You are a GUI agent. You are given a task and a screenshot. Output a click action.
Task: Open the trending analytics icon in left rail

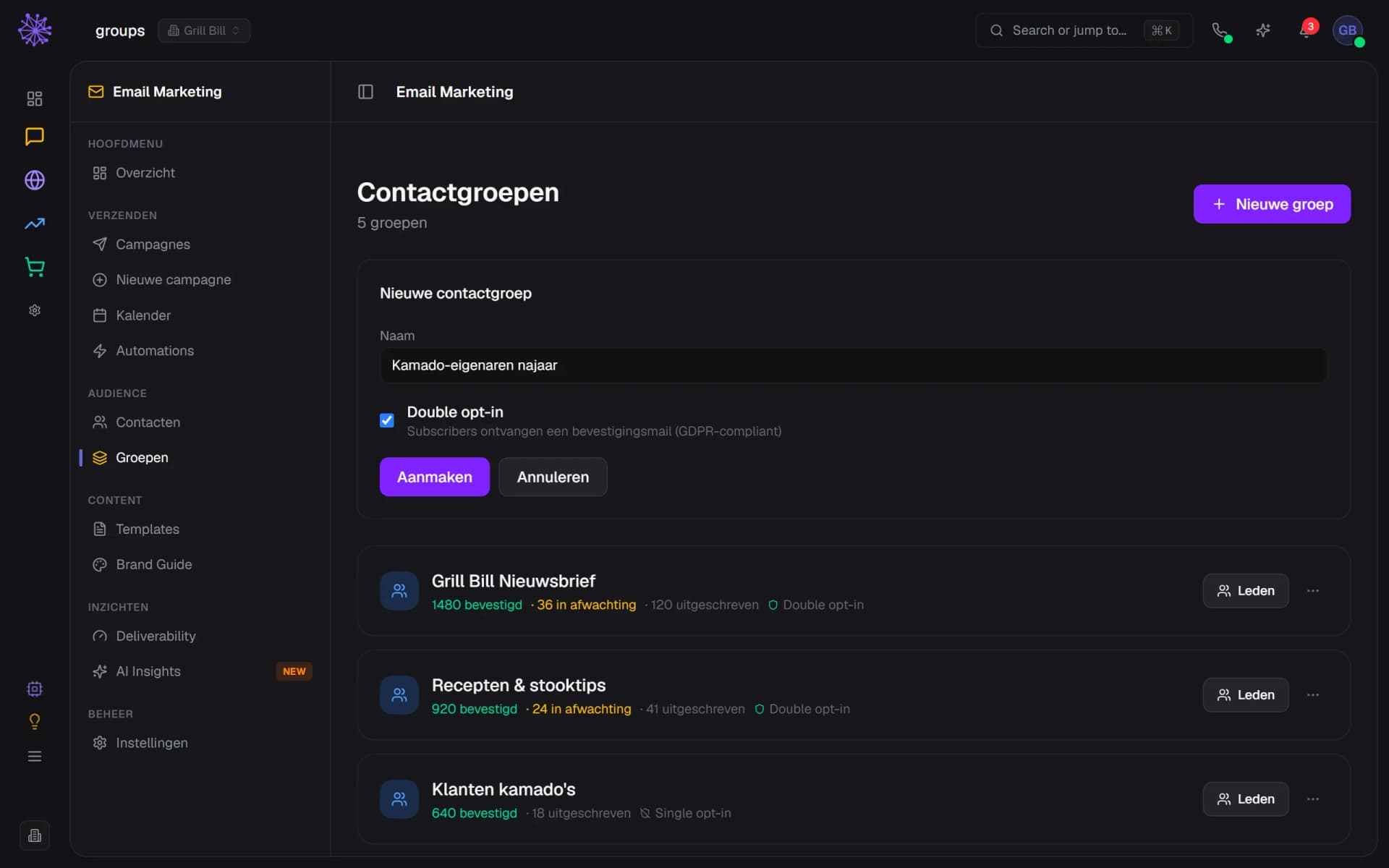[x=35, y=224]
